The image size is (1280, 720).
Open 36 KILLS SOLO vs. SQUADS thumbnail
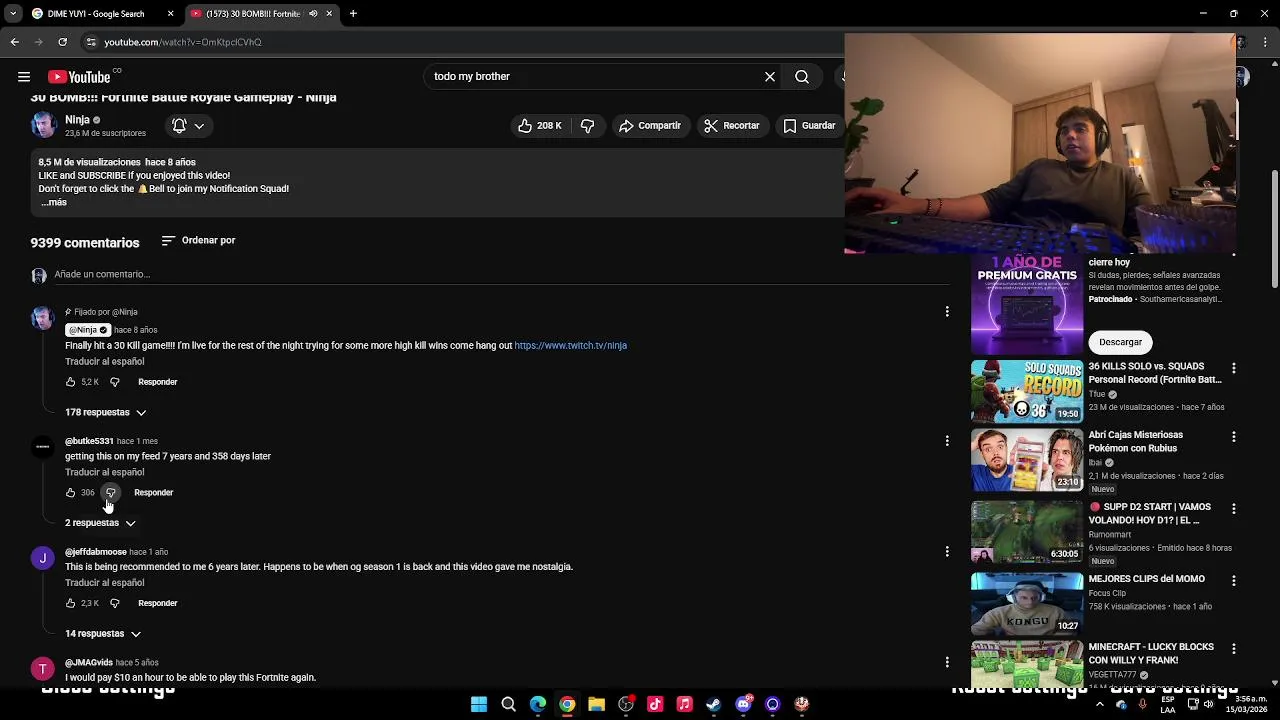point(1027,391)
